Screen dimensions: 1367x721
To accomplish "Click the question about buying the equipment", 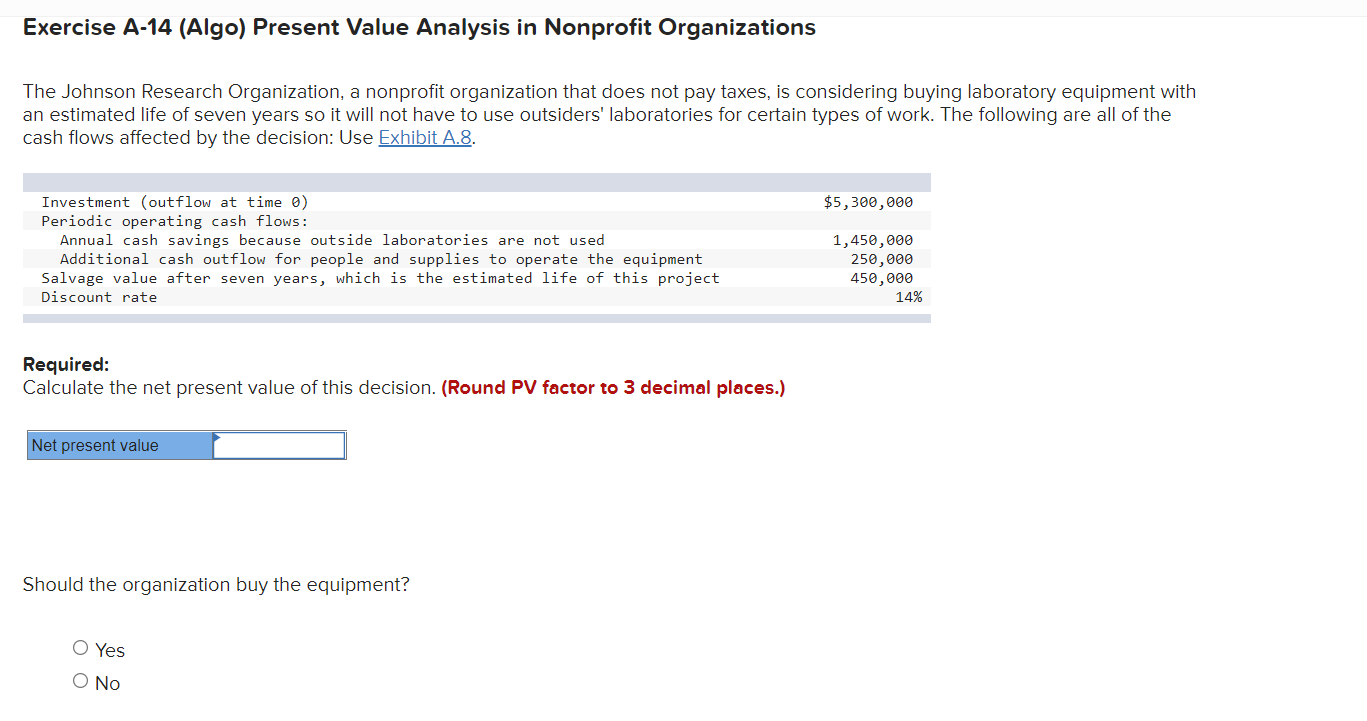I will coord(215,584).
